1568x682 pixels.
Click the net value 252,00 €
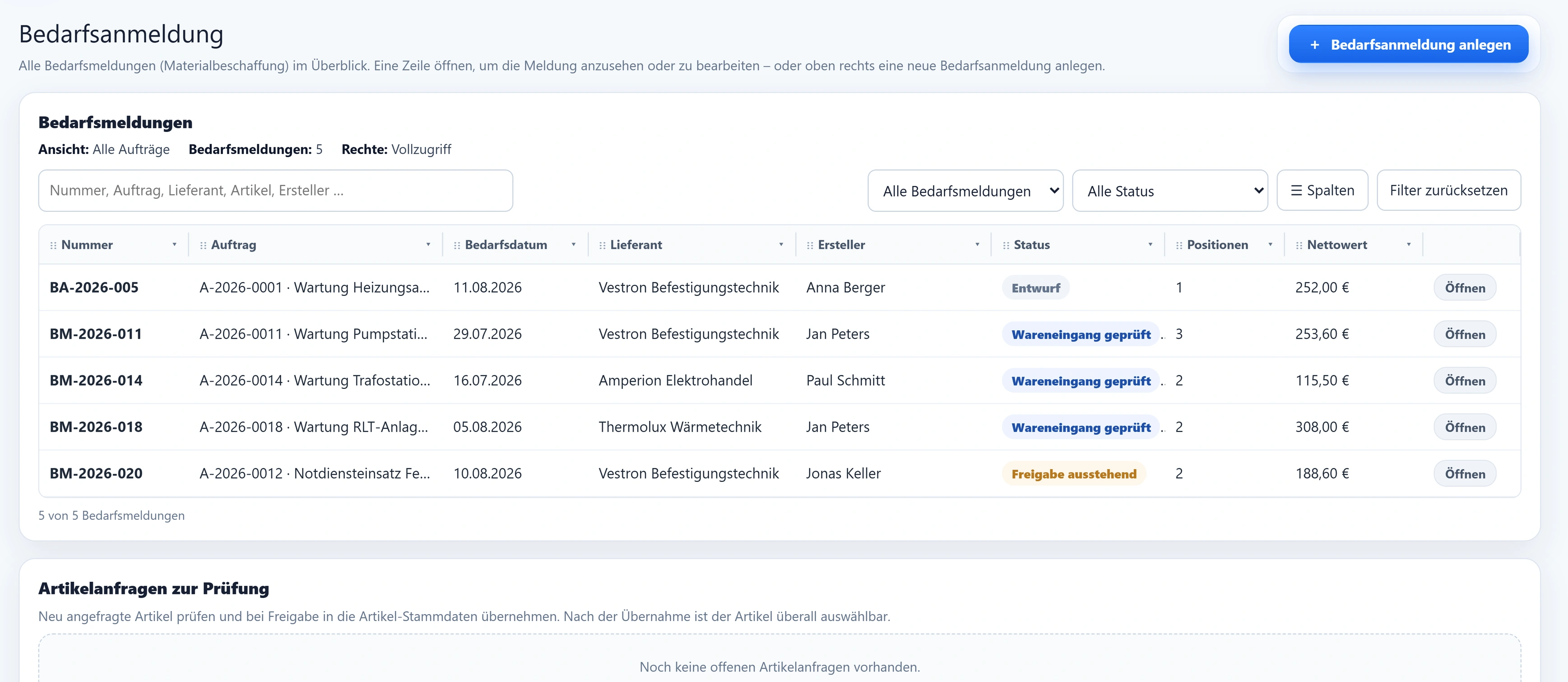click(x=1322, y=287)
